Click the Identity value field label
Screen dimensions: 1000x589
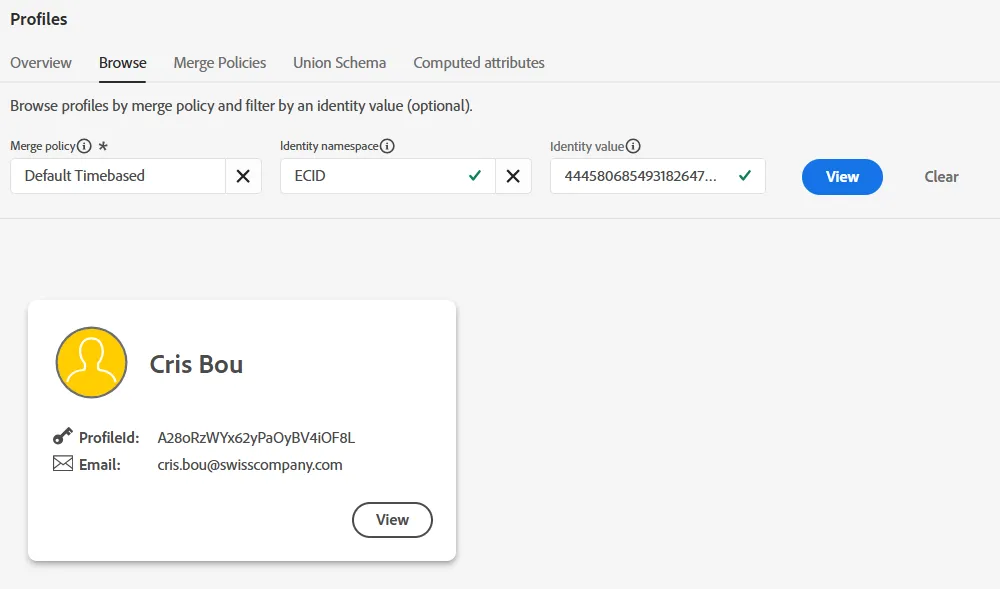[x=587, y=146]
